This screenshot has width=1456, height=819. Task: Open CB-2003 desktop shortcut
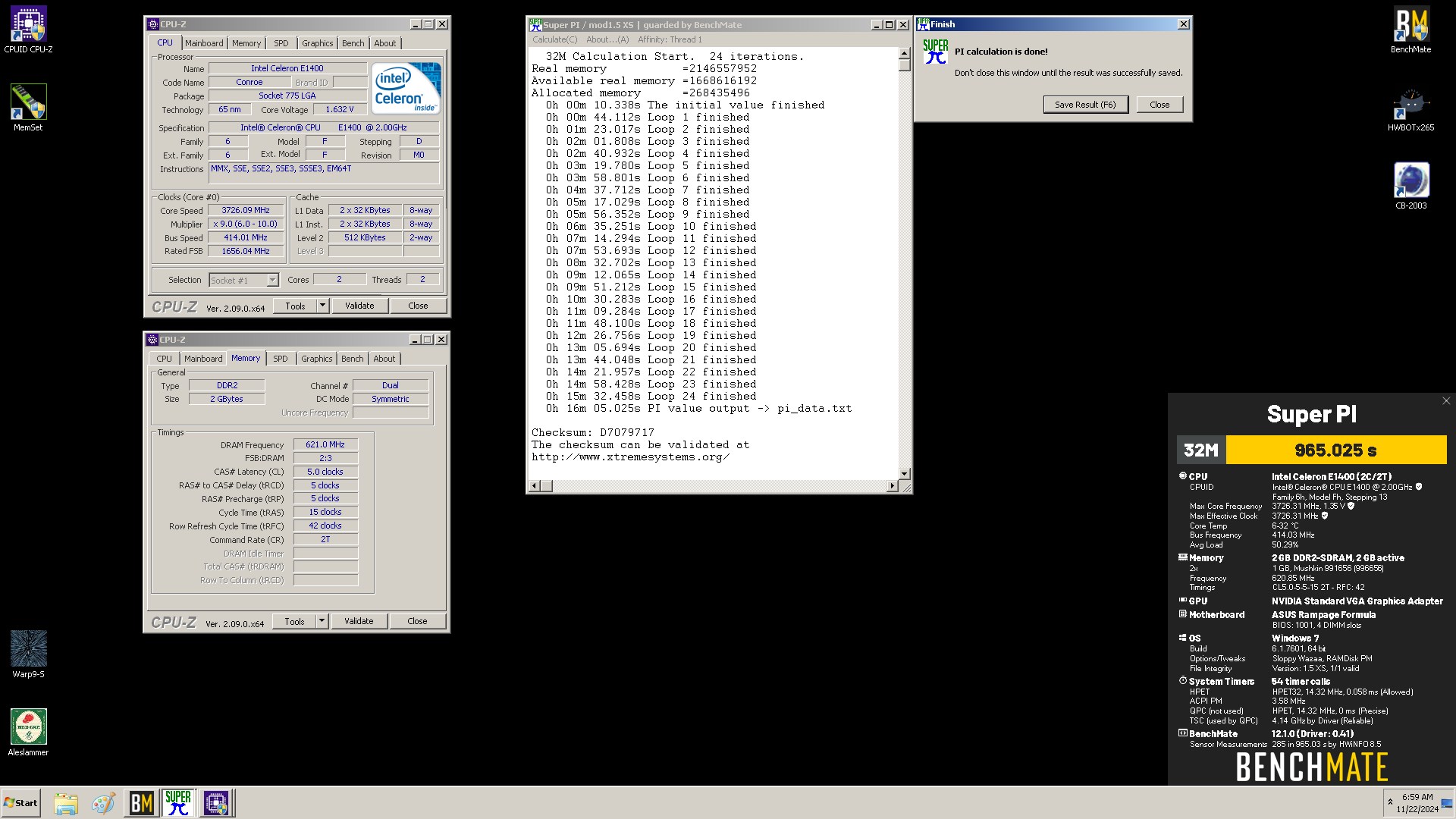[x=1410, y=186]
